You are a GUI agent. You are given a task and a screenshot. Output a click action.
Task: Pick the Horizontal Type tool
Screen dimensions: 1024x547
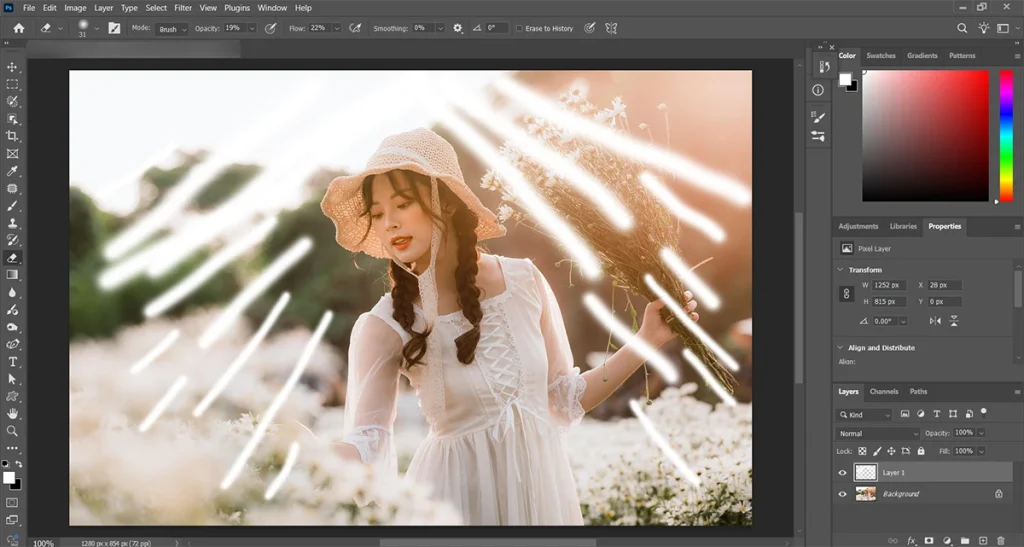coord(13,361)
